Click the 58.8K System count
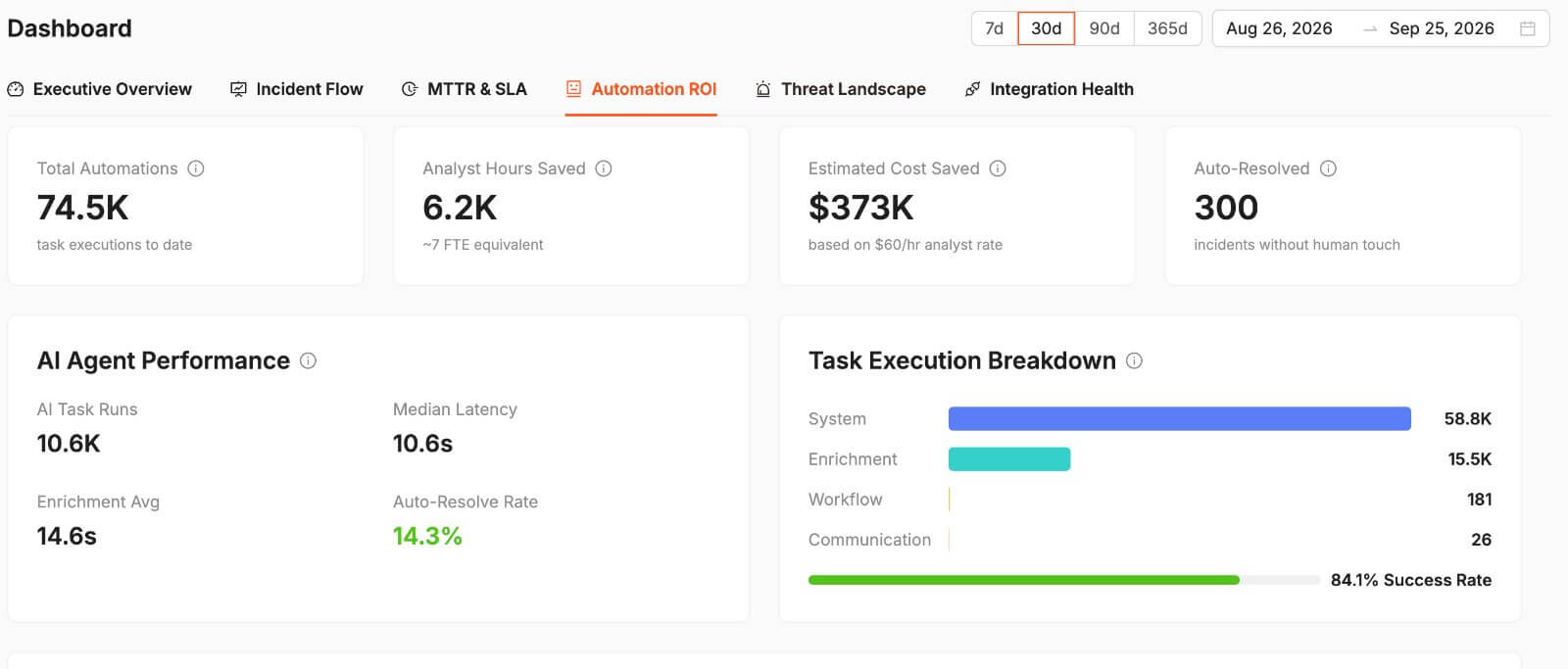This screenshot has width=1568, height=669. [1468, 418]
